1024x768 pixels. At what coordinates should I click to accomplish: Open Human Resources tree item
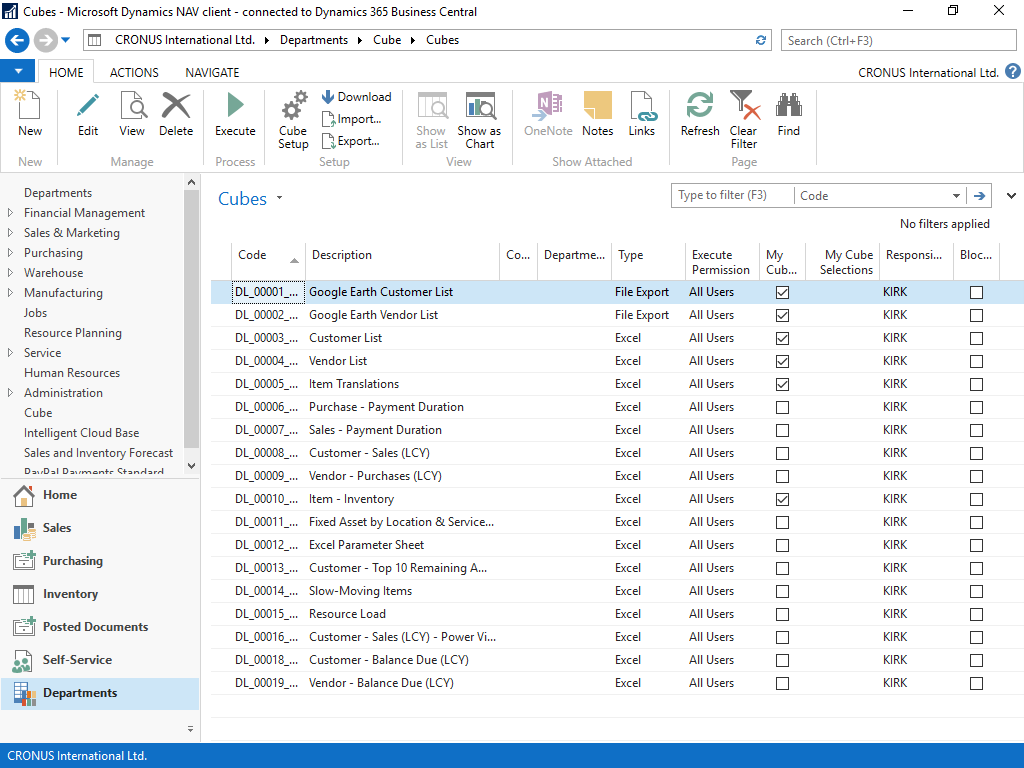(72, 373)
